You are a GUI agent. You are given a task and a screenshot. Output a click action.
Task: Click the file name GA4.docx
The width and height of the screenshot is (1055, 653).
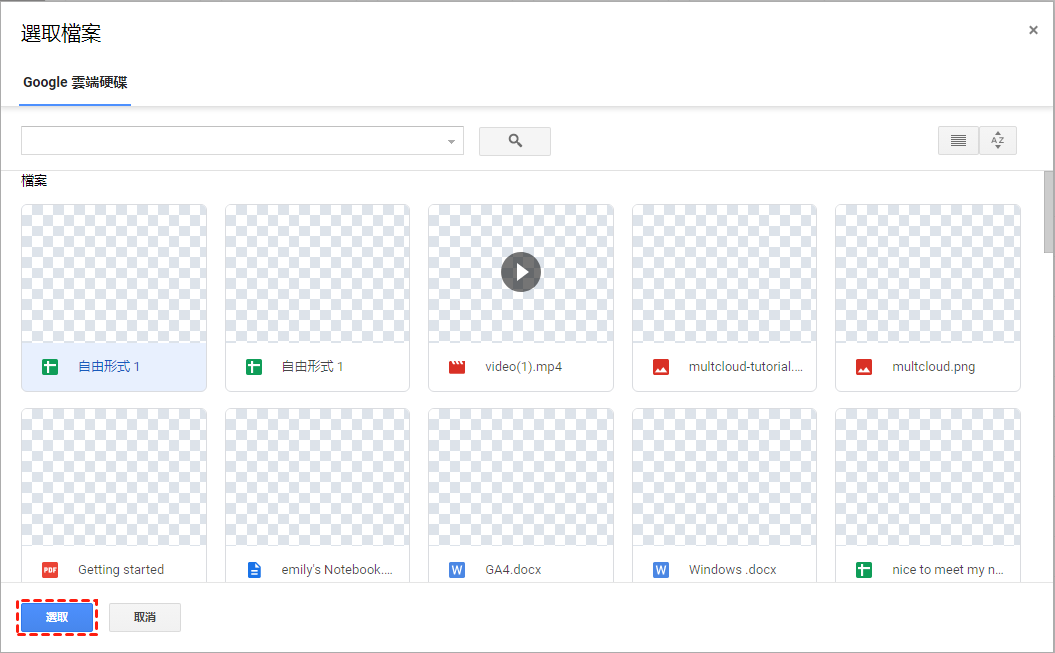pos(513,570)
